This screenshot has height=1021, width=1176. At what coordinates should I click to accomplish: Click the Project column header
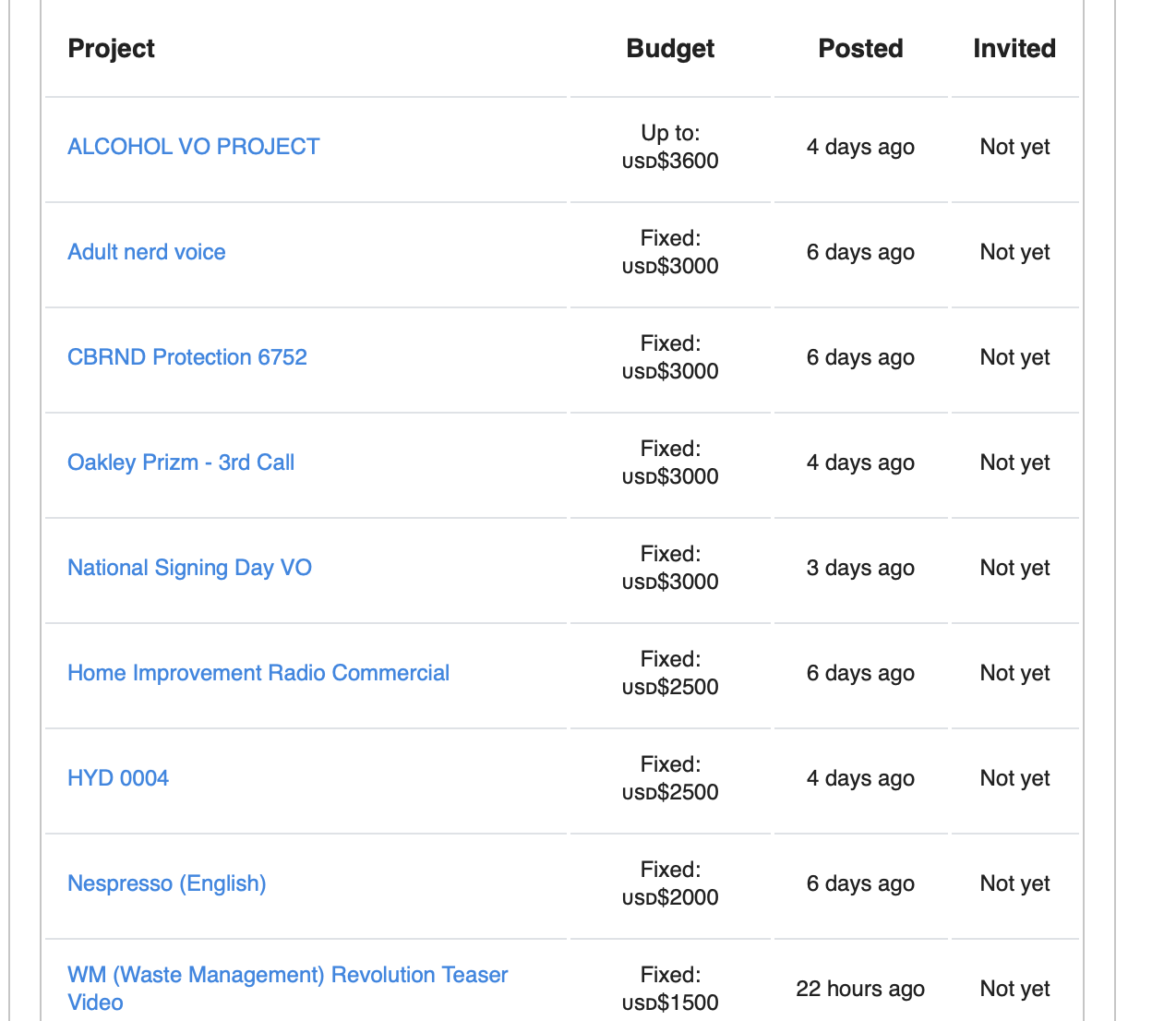tap(111, 48)
